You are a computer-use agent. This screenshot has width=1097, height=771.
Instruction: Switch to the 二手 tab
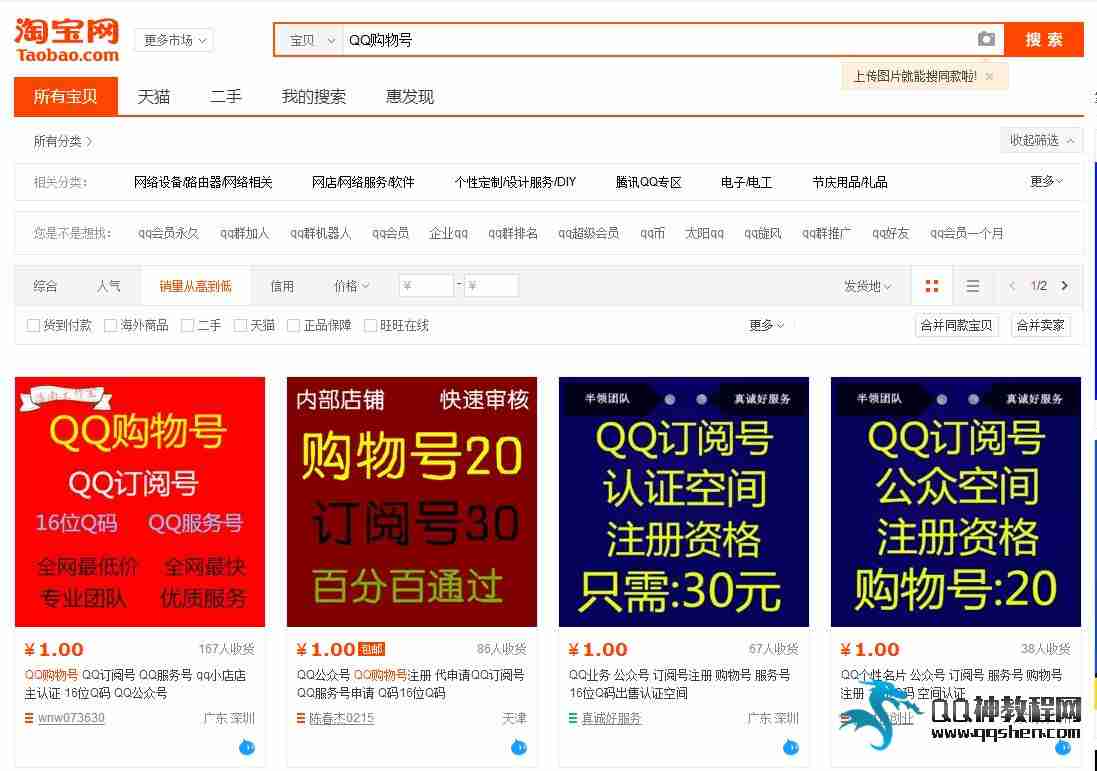tap(225, 97)
